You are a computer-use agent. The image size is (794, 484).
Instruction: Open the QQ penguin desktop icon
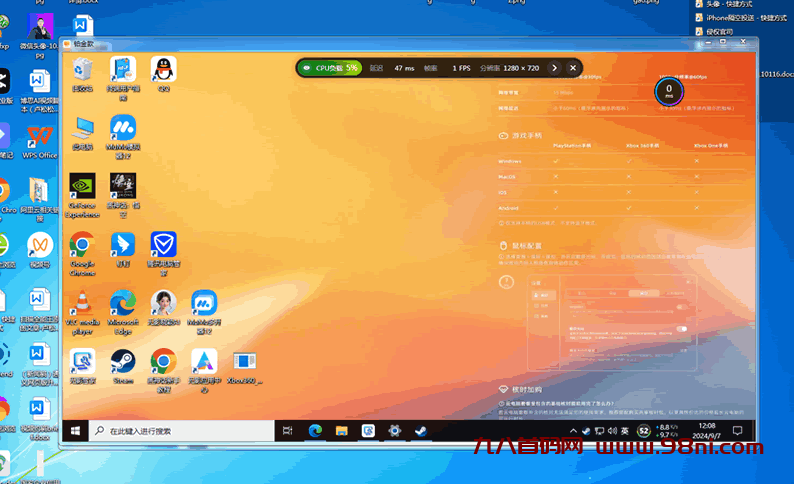(163, 70)
